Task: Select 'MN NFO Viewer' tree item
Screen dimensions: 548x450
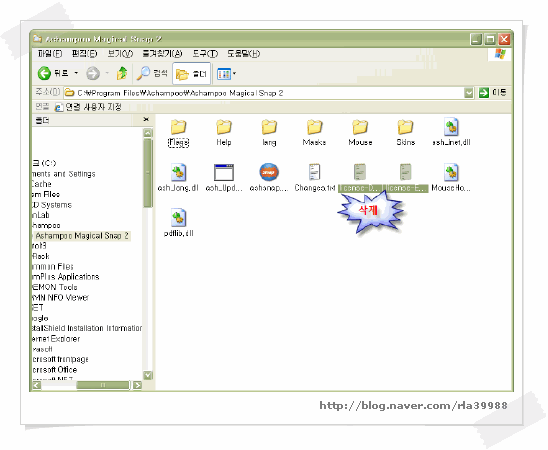Action: pyautogui.click(x=60, y=297)
